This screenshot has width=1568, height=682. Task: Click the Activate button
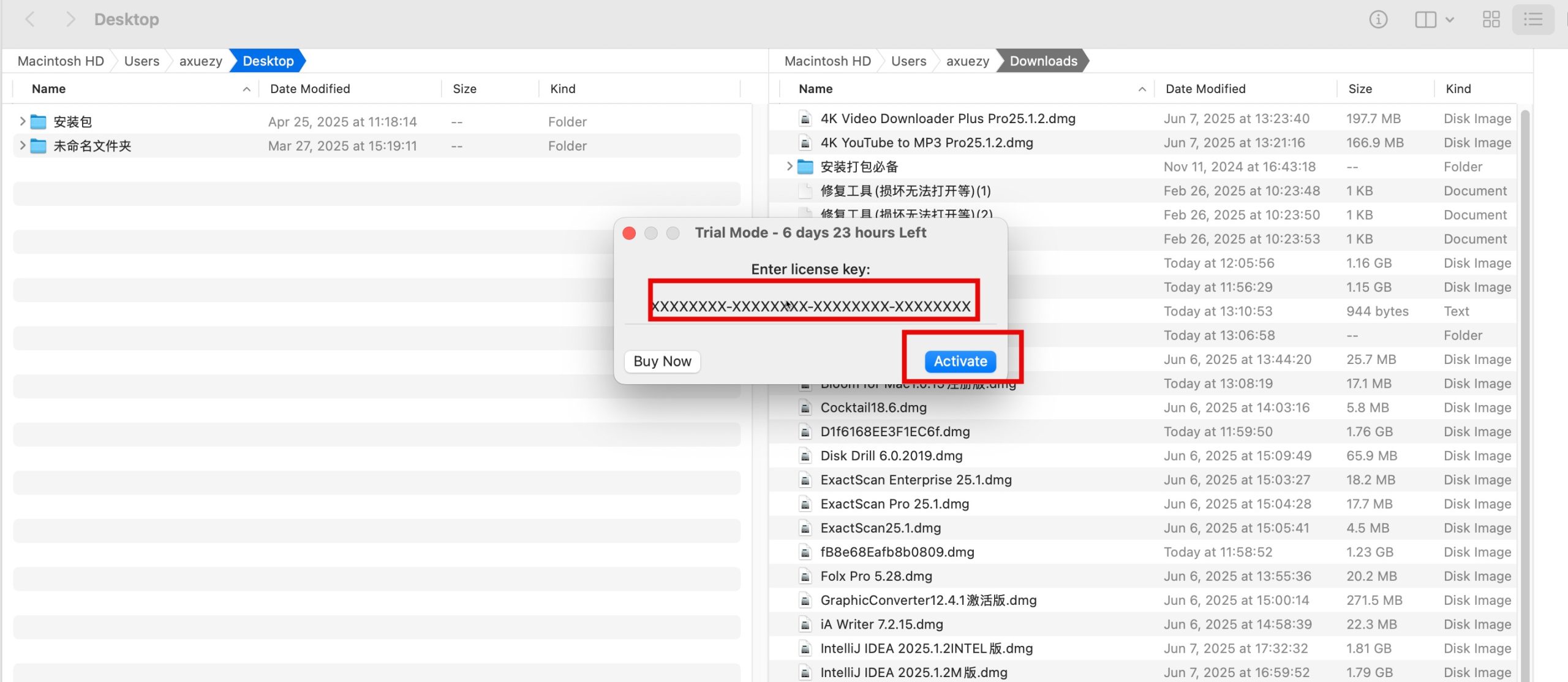[x=960, y=362]
